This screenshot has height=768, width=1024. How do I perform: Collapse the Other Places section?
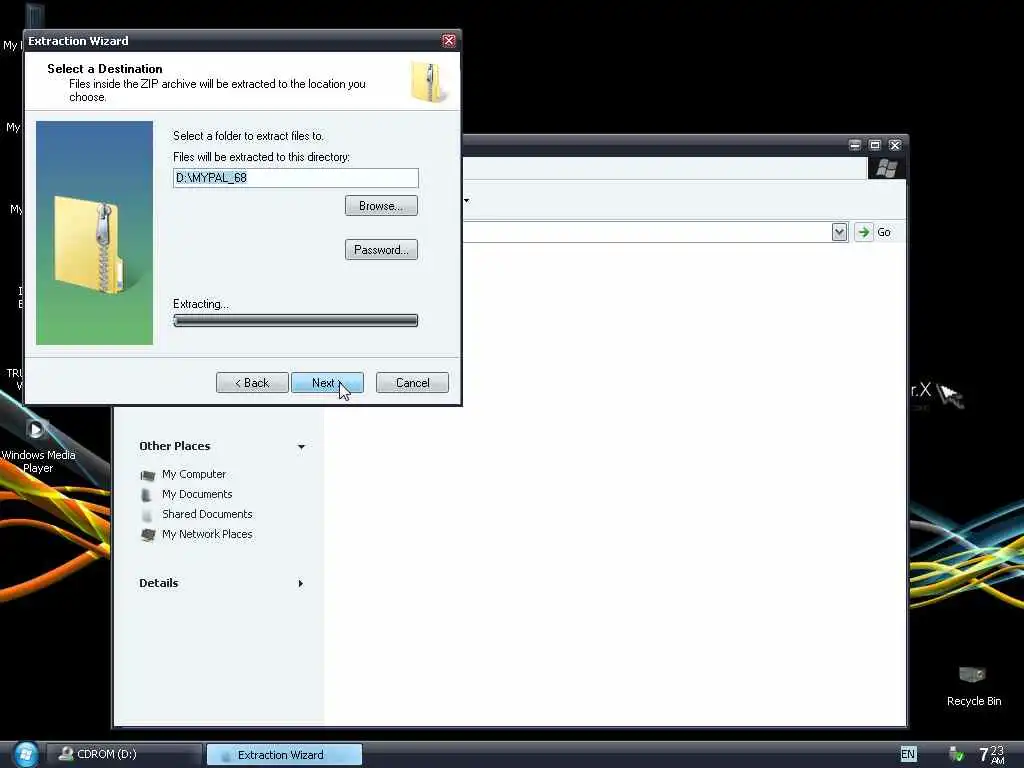[x=301, y=447]
